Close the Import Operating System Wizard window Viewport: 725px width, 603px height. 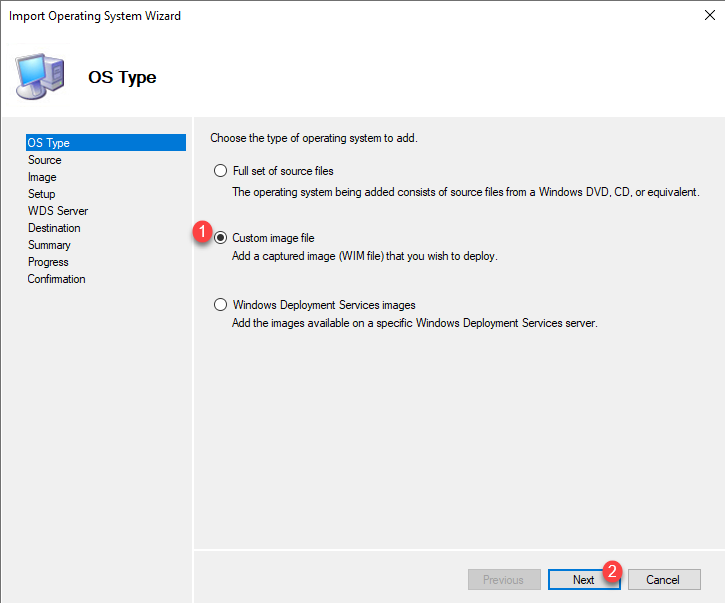700,16
